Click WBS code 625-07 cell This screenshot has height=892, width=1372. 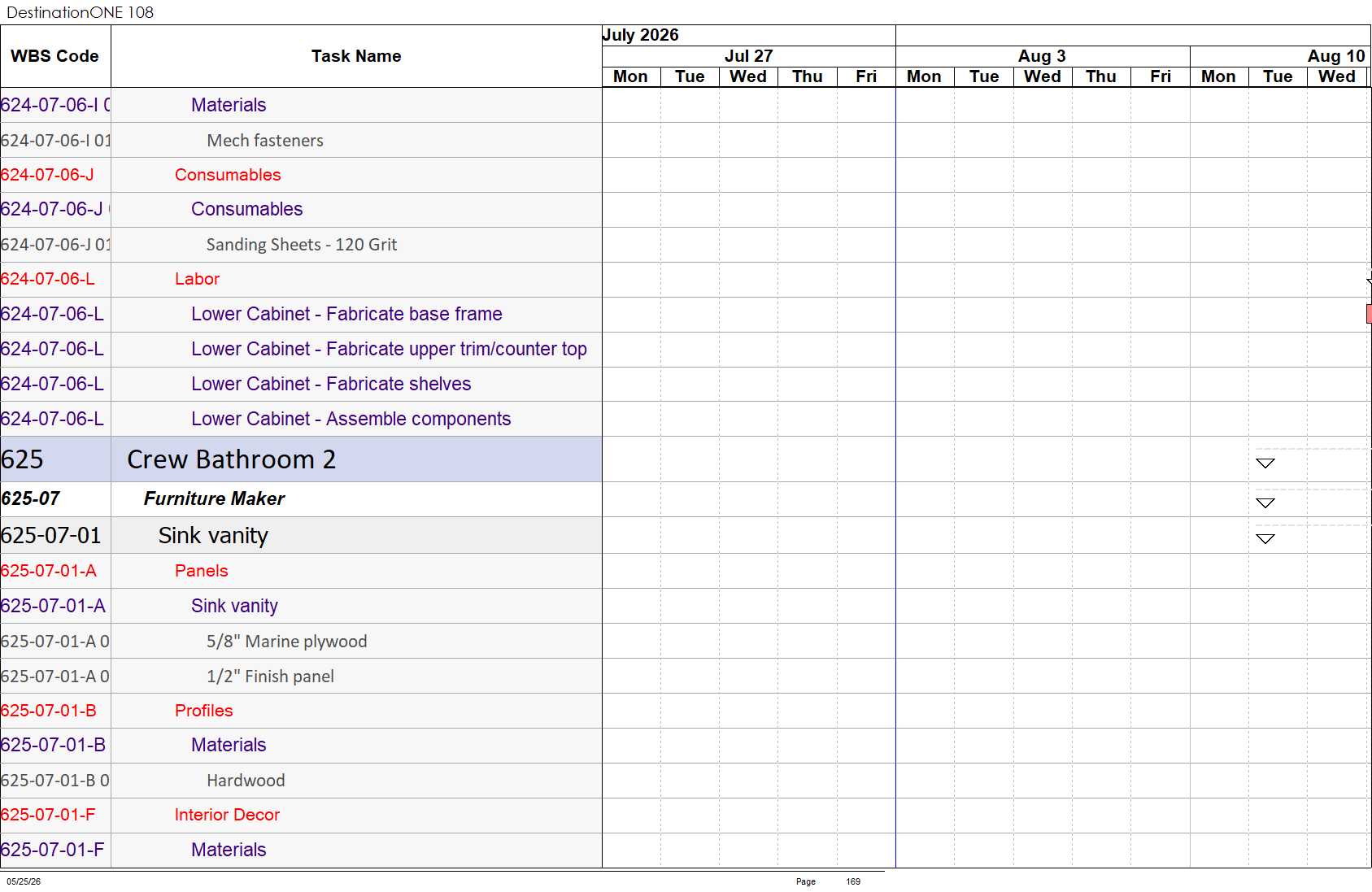(55, 498)
